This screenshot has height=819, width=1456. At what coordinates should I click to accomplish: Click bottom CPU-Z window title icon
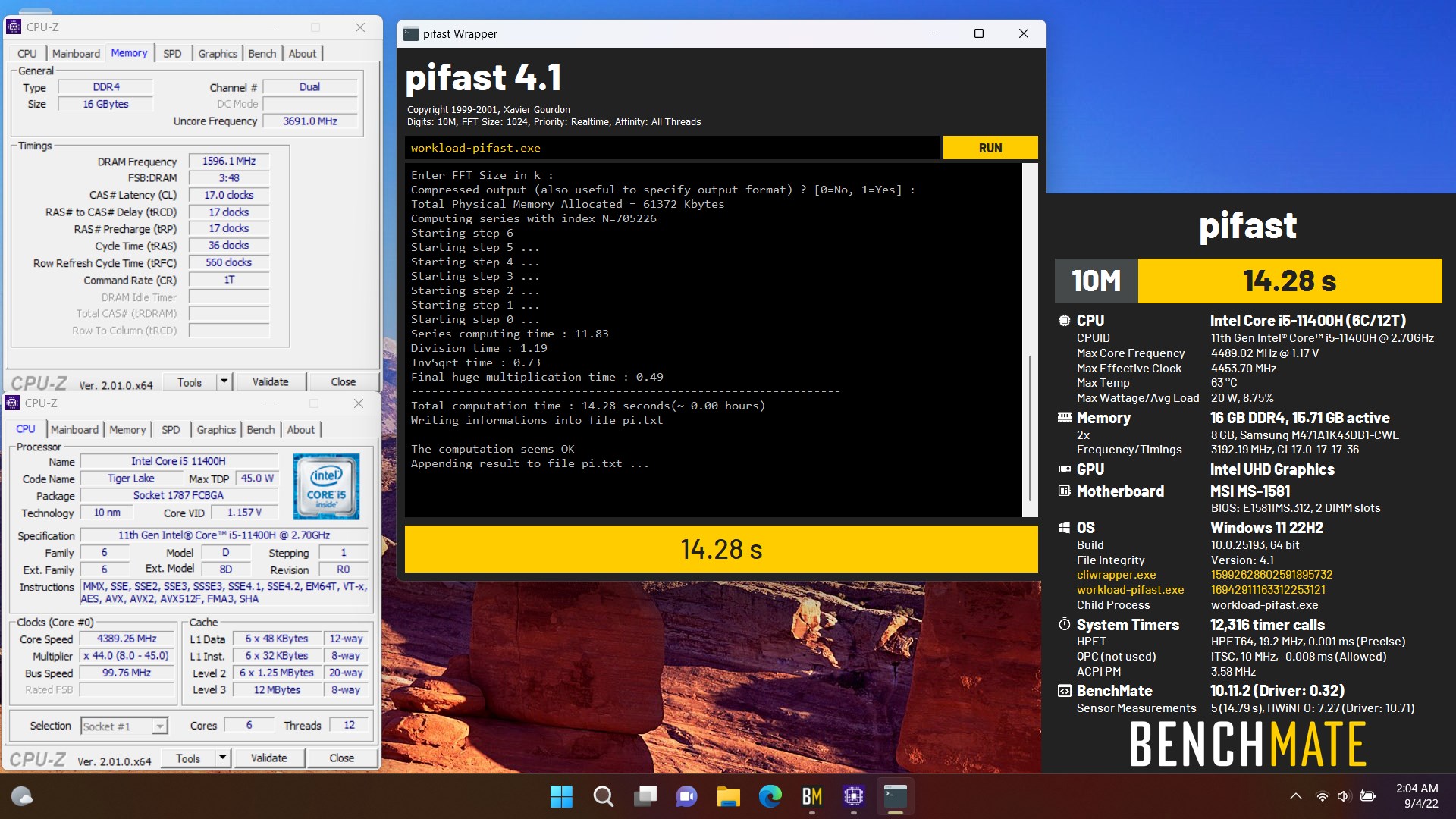tap(12, 403)
